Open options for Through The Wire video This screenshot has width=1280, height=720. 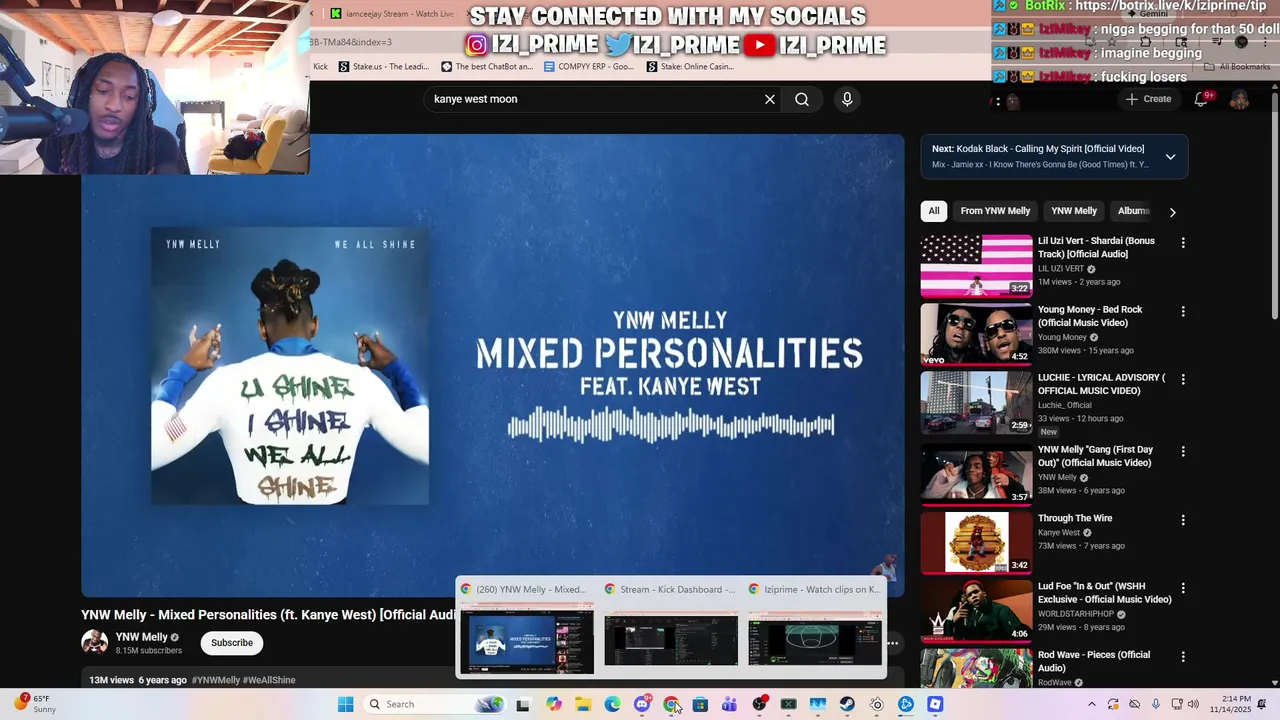tap(1183, 520)
